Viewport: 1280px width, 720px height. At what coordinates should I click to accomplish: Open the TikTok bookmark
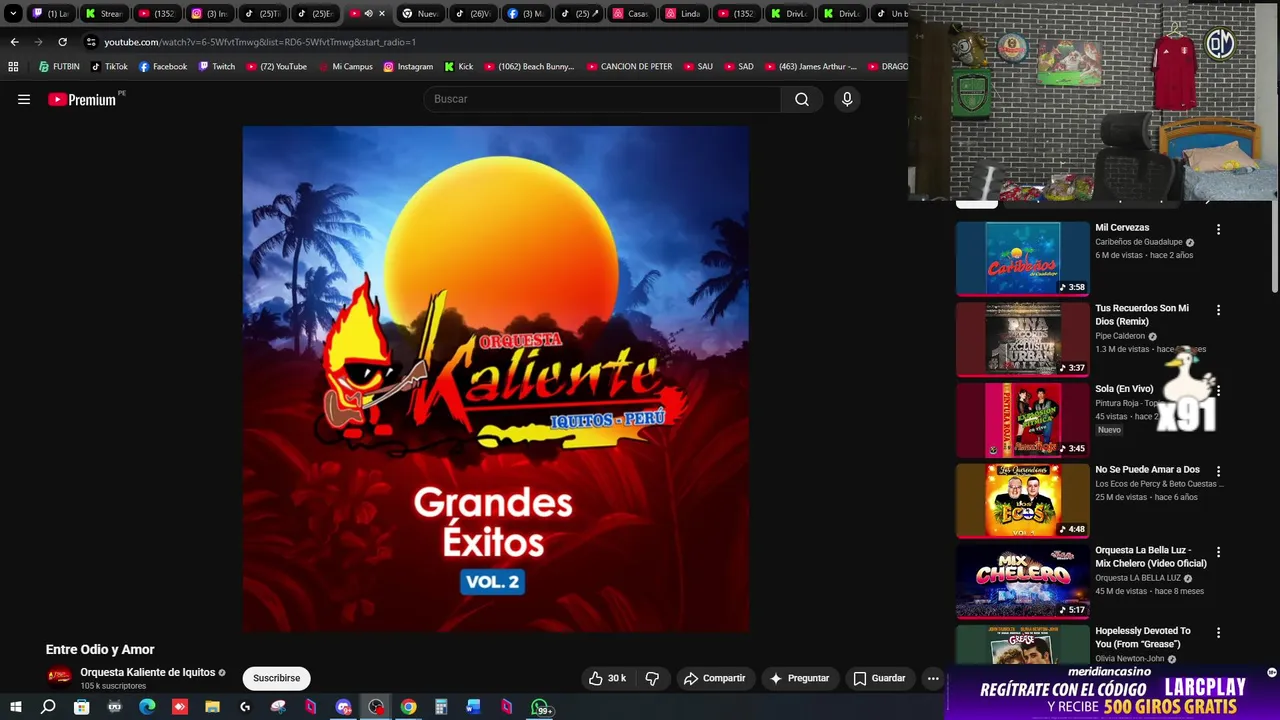(x=109, y=67)
